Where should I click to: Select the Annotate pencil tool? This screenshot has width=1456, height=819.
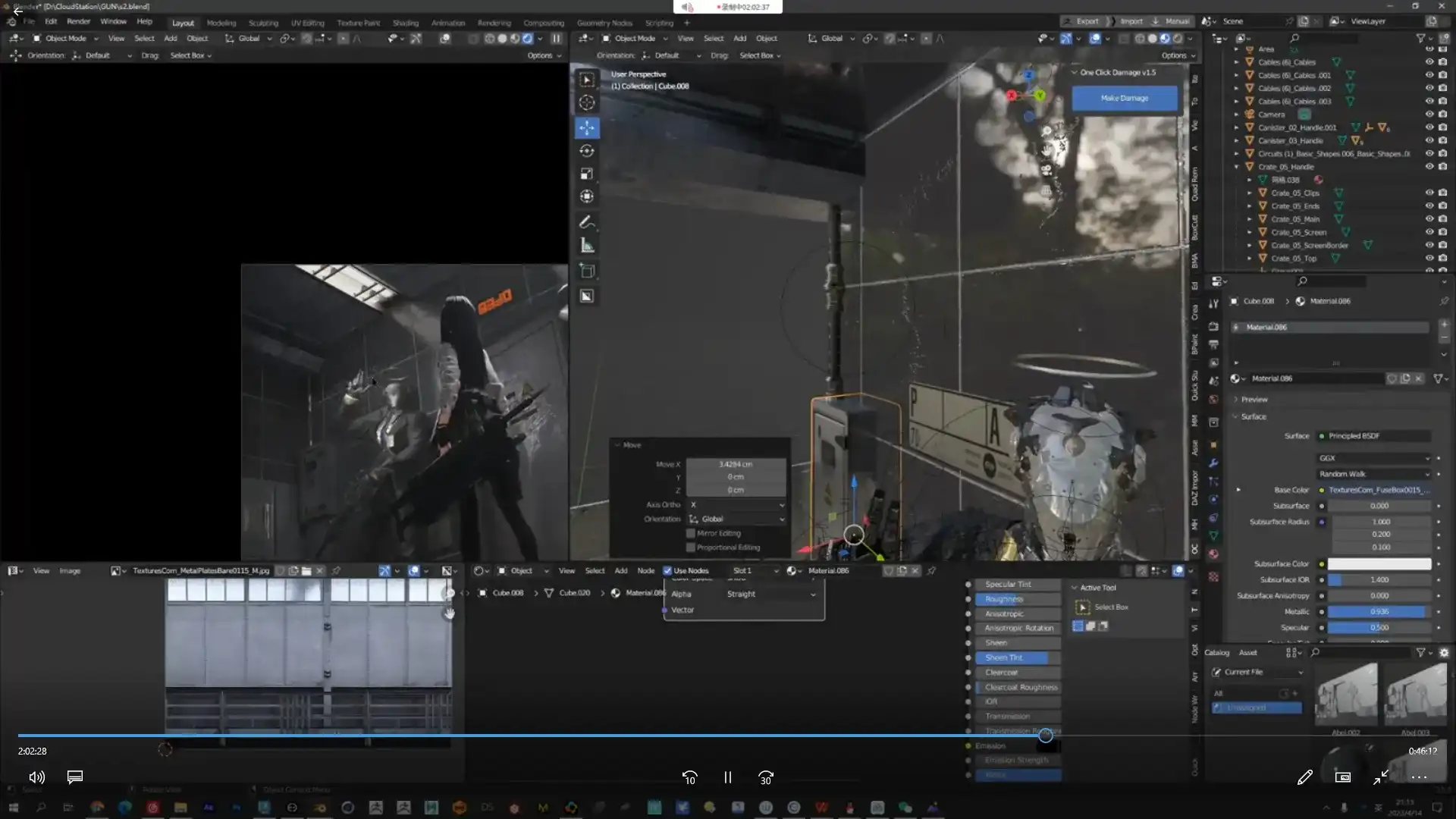coord(587,222)
